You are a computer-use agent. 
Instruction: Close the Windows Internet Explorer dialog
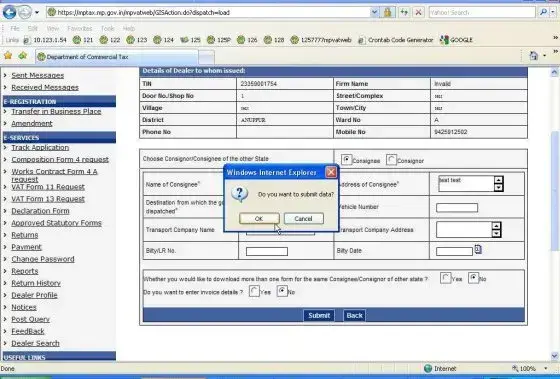click(x=331, y=173)
